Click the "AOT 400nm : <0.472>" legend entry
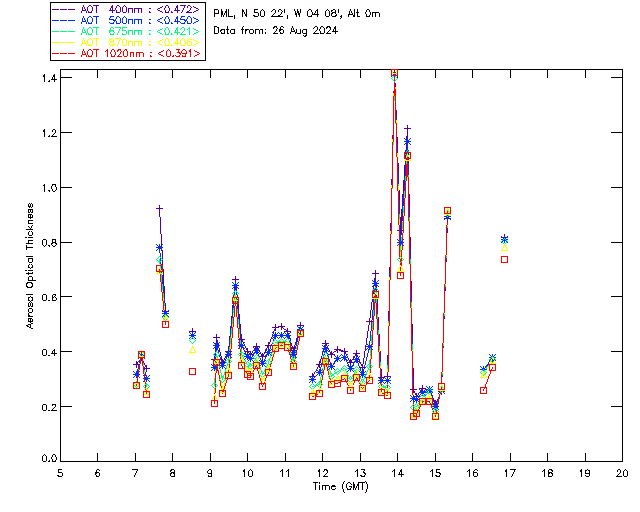 127,9
